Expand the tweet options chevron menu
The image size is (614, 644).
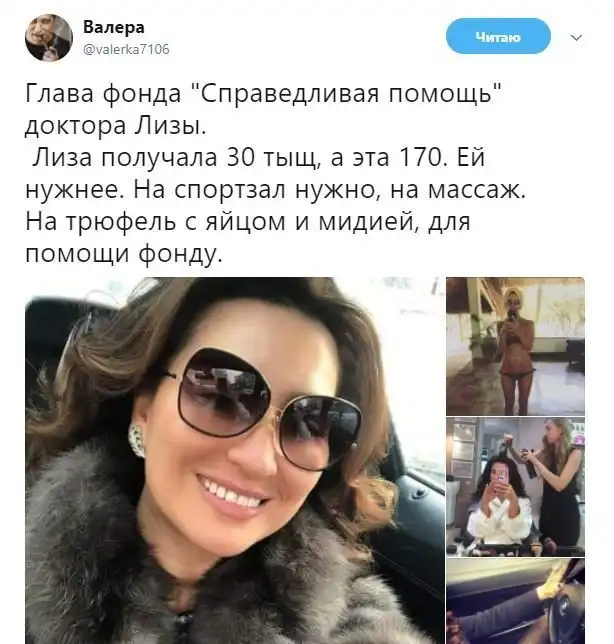tap(577, 38)
